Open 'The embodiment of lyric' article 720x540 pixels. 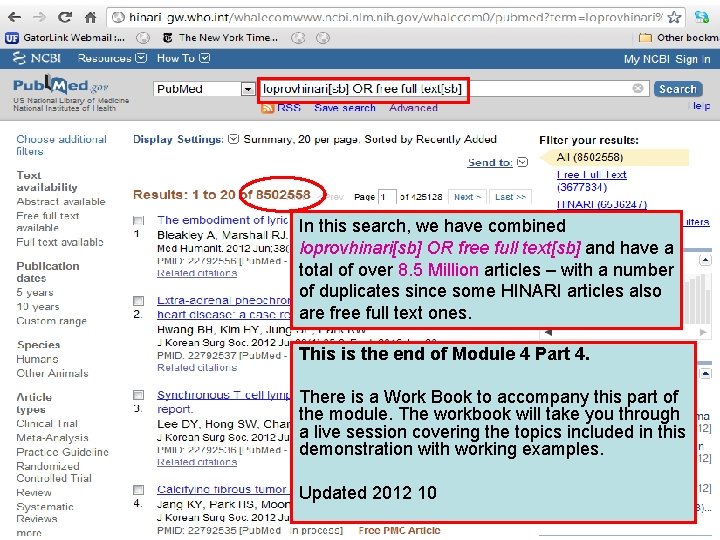coord(223,220)
